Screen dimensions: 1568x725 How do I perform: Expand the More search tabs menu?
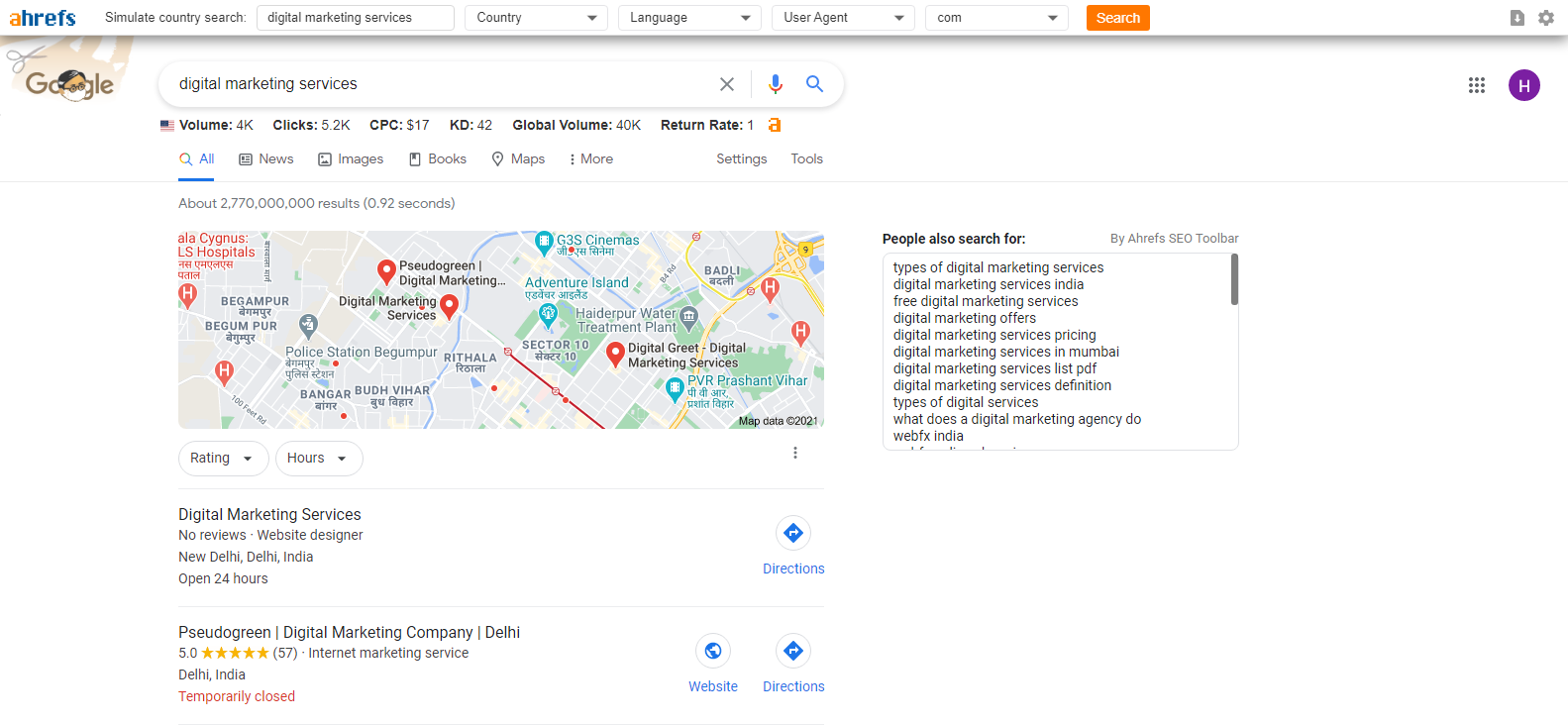[x=591, y=158]
